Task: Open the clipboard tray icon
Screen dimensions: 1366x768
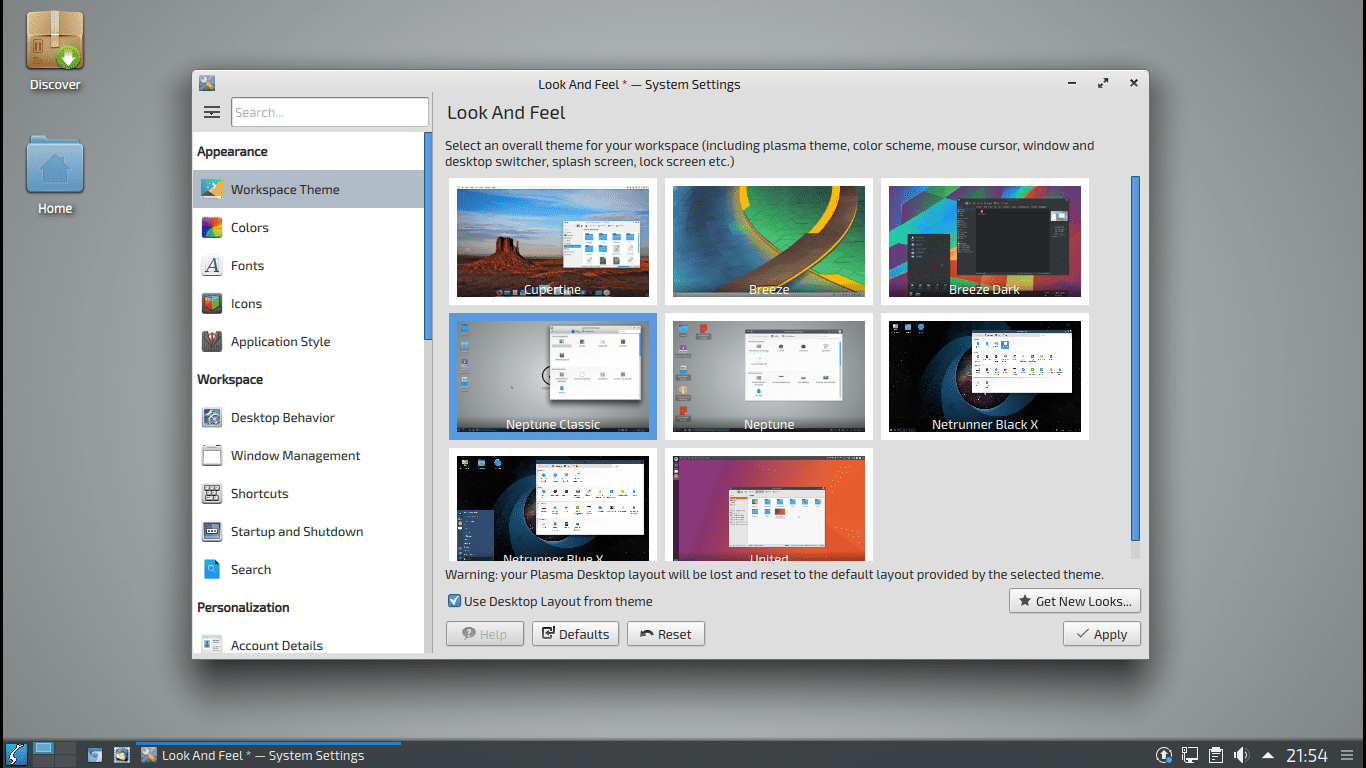Action: coord(1216,755)
